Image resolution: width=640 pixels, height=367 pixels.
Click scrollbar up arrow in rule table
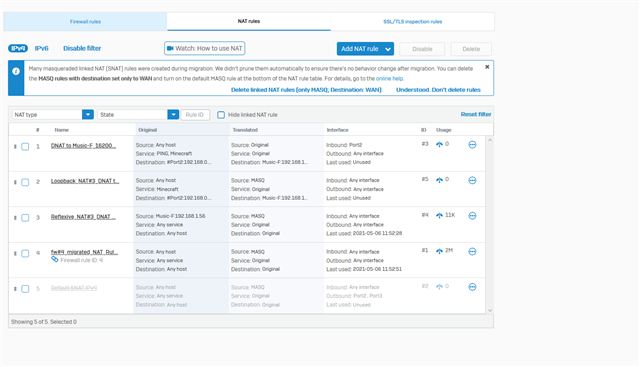coord(490,140)
